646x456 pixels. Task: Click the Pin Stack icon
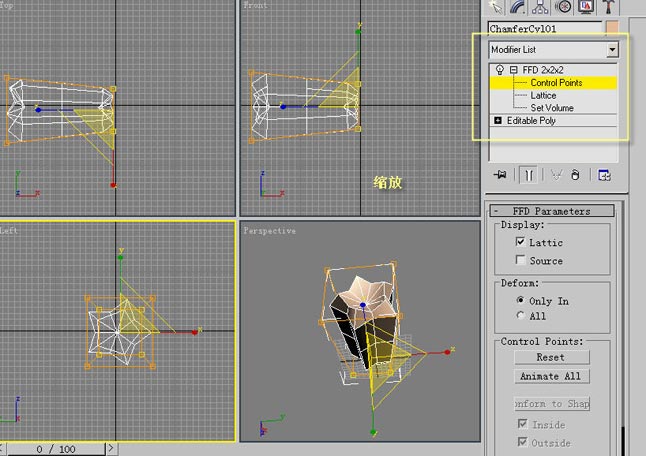(500, 175)
